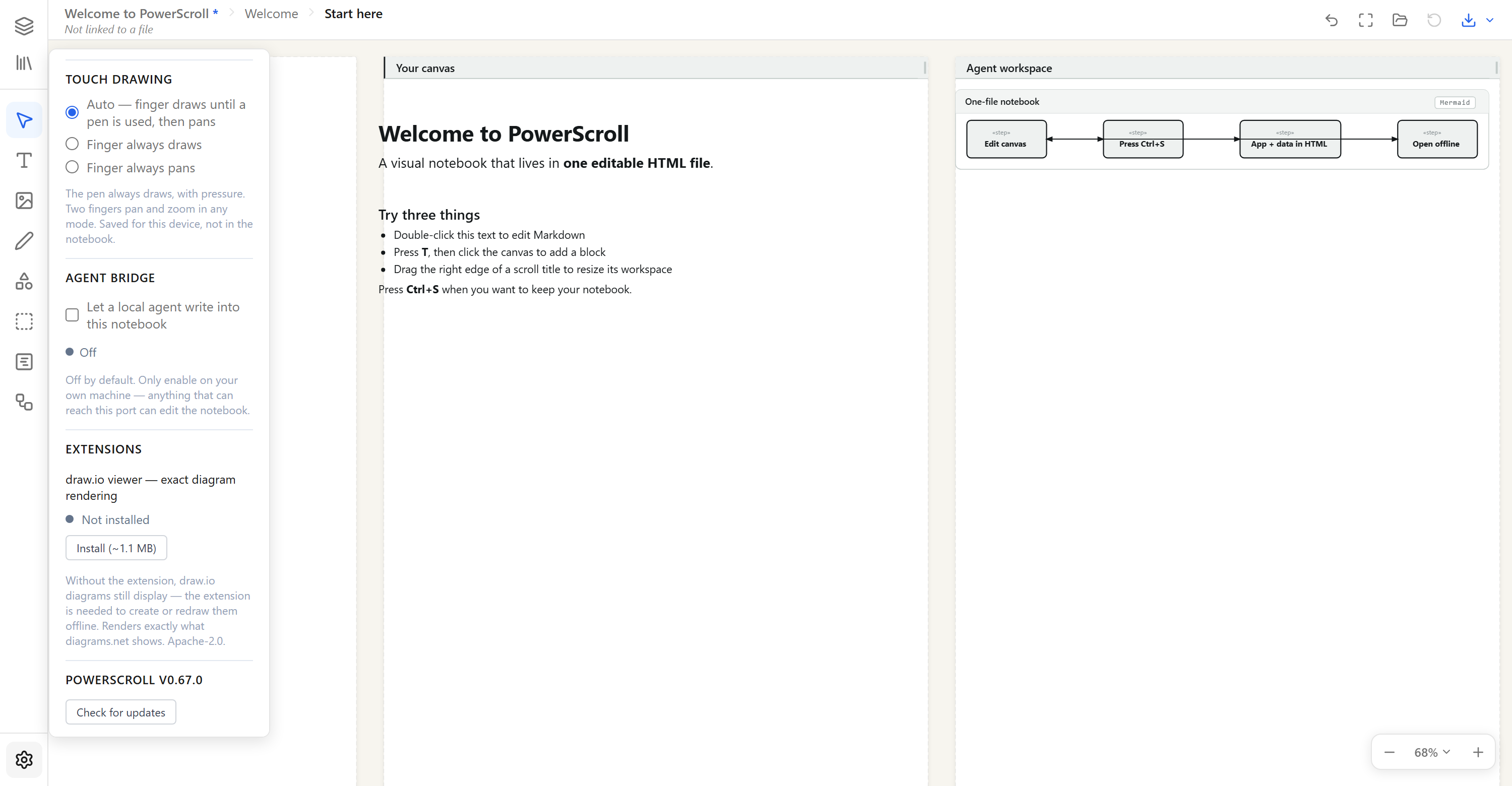Click the One-file notebook block title
The height and width of the screenshot is (786, 1512).
click(1002, 101)
